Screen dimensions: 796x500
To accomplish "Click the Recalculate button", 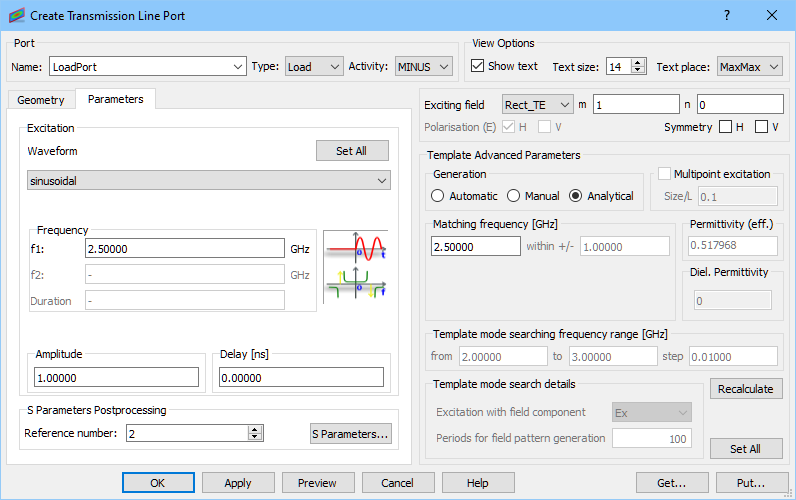I will click(x=746, y=389).
